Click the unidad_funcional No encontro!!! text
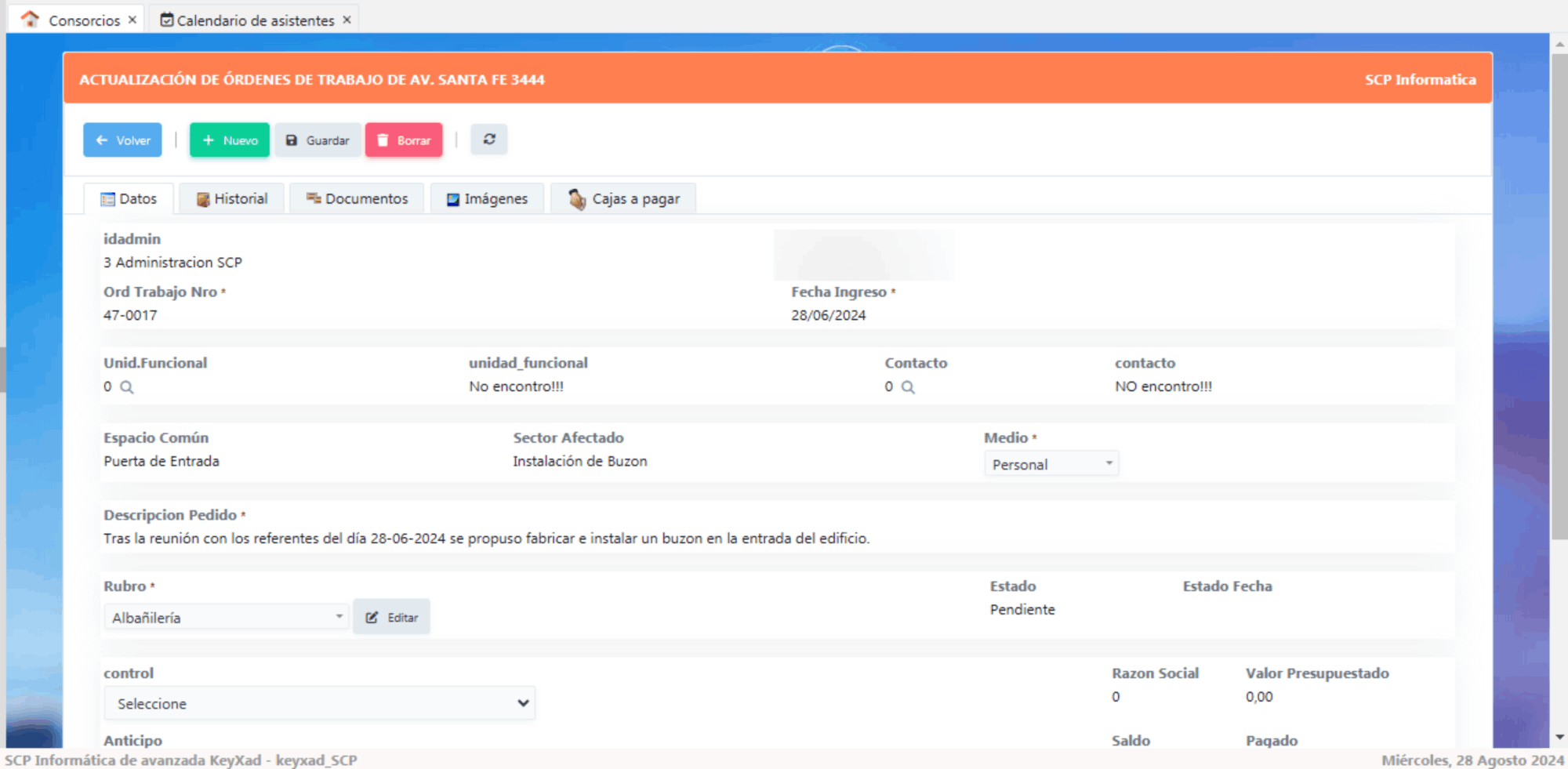The width and height of the screenshot is (1568, 769). point(516,386)
